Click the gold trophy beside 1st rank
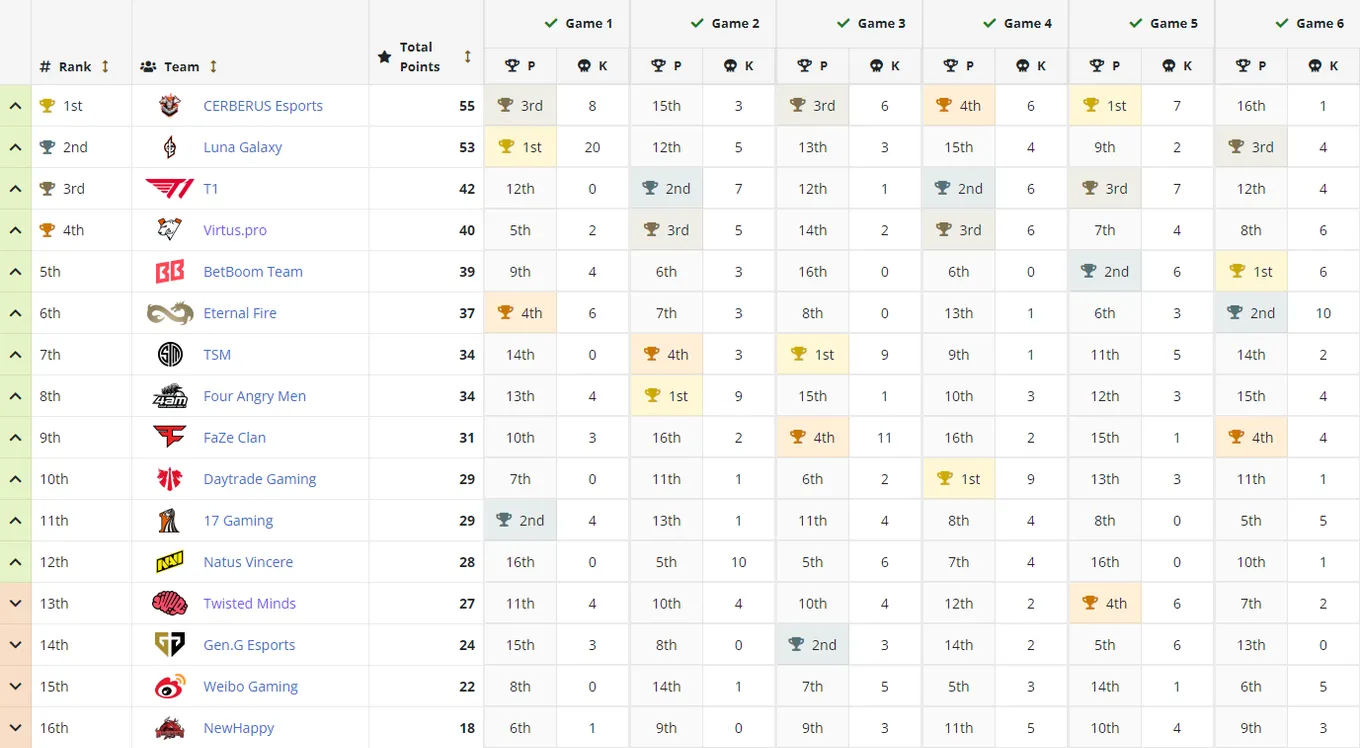The height and width of the screenshot is (748, 1360). point(47,105)
